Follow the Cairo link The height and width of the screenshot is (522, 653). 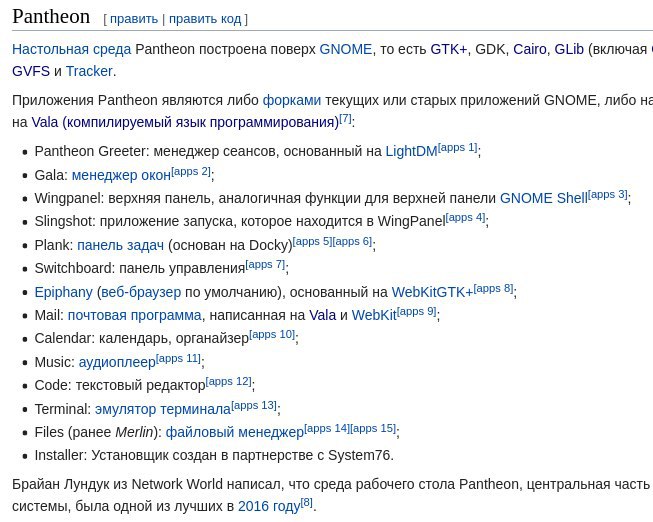click(529, 49)
